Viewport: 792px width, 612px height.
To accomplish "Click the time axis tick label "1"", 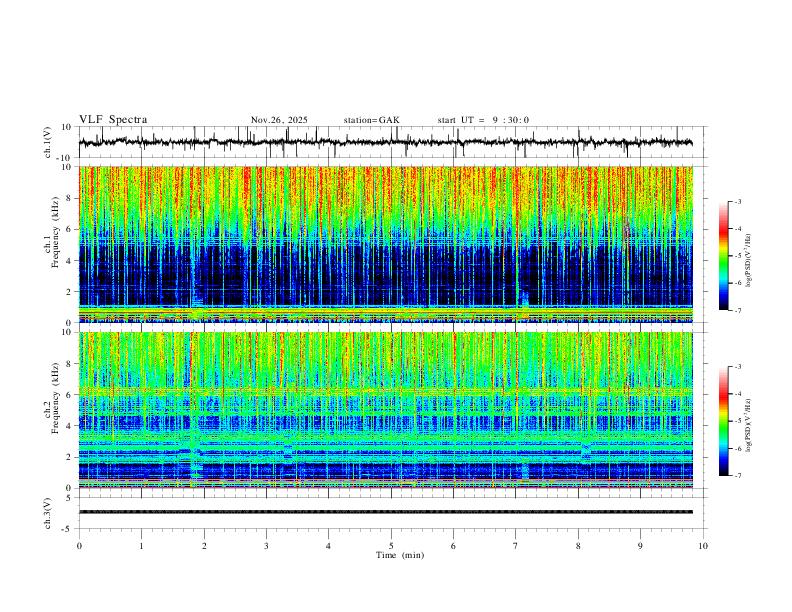I will click(141, 546).
